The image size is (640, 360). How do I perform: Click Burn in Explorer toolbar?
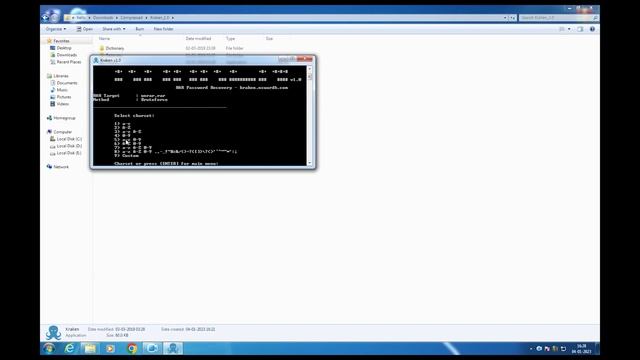[x=140, y=29]
